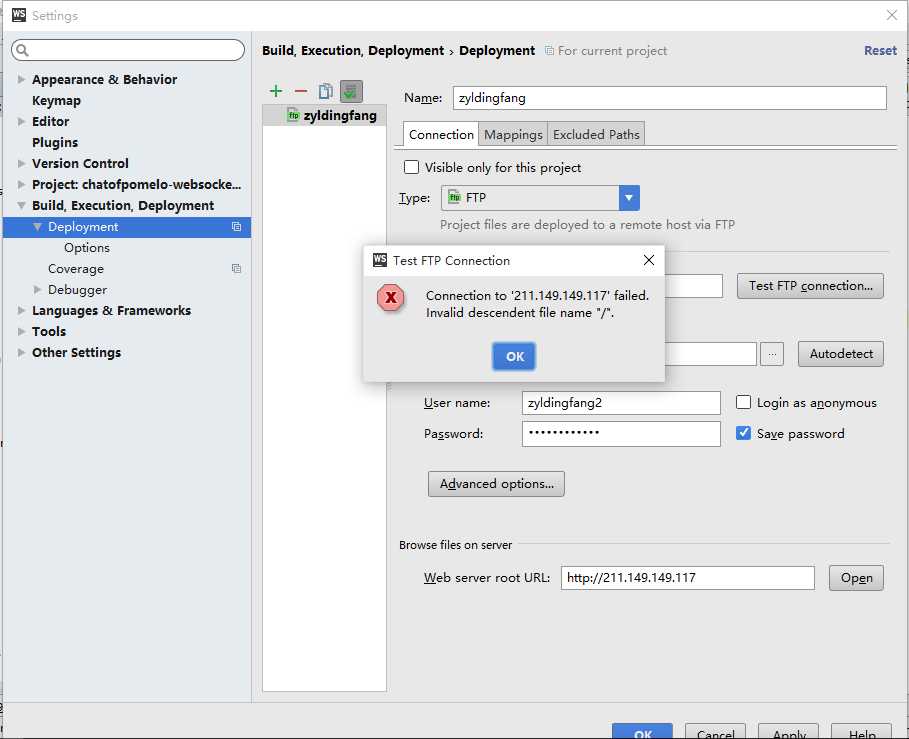
Task: Select the zyldingfang server in the list
Action: [324, 115]
